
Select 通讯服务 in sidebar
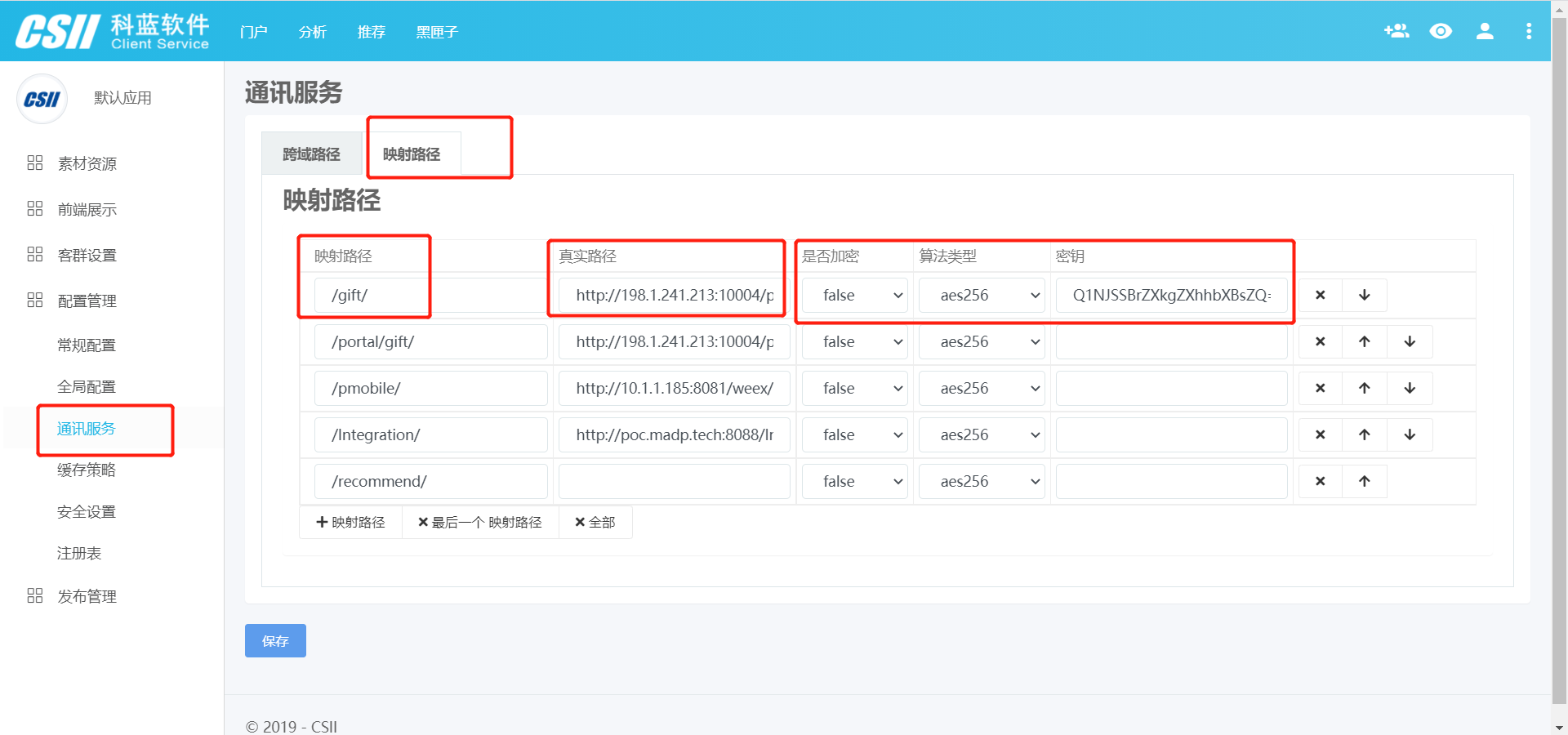87,429
